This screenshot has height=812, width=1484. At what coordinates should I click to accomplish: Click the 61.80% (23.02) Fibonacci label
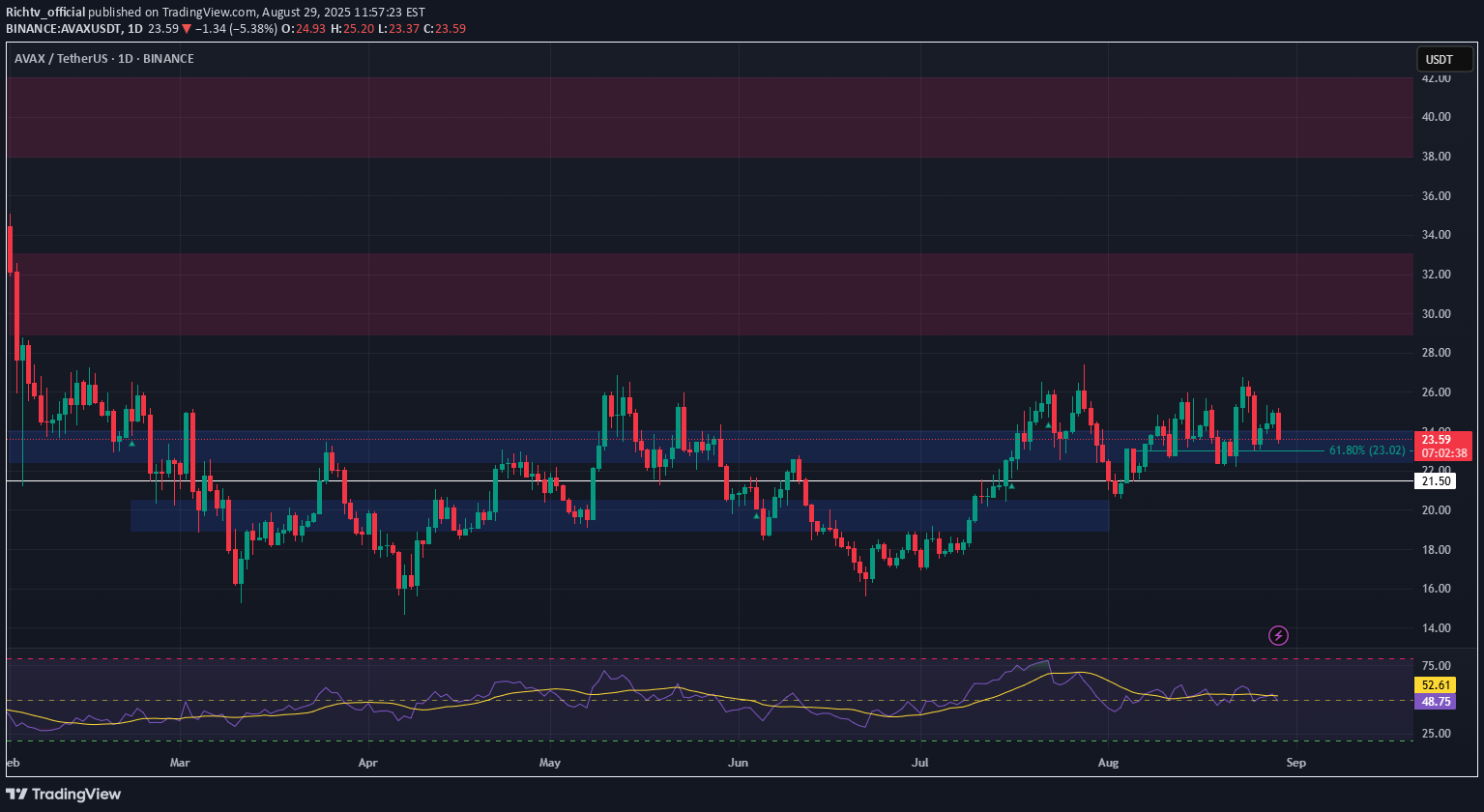pyautogui.click(x=1367, y=450)
